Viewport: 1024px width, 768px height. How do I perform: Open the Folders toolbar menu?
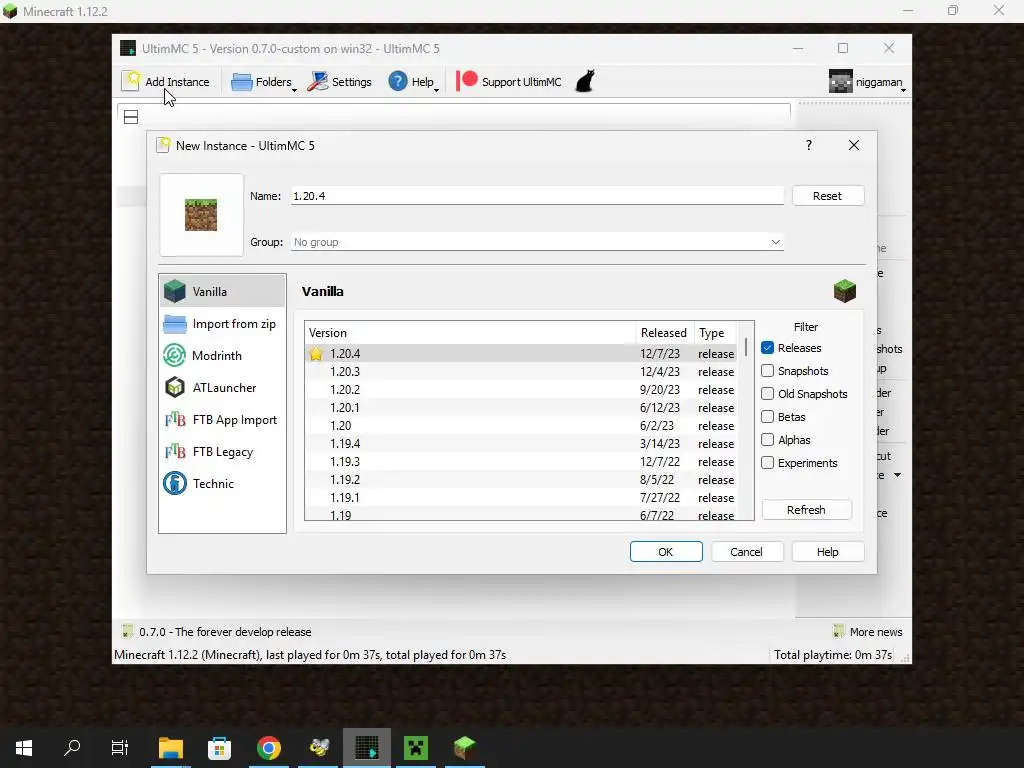point(264,82)
